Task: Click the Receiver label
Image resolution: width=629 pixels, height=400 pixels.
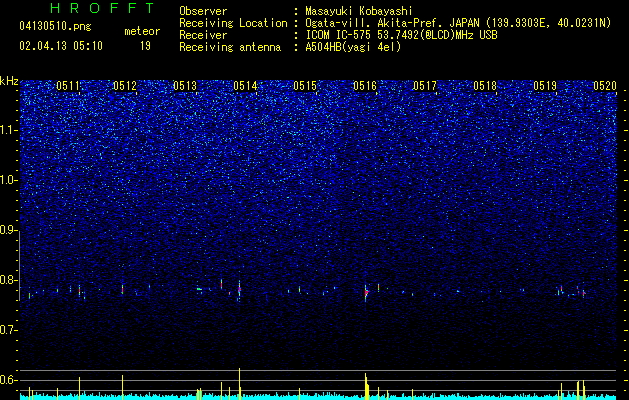Action: pos(203,35)
